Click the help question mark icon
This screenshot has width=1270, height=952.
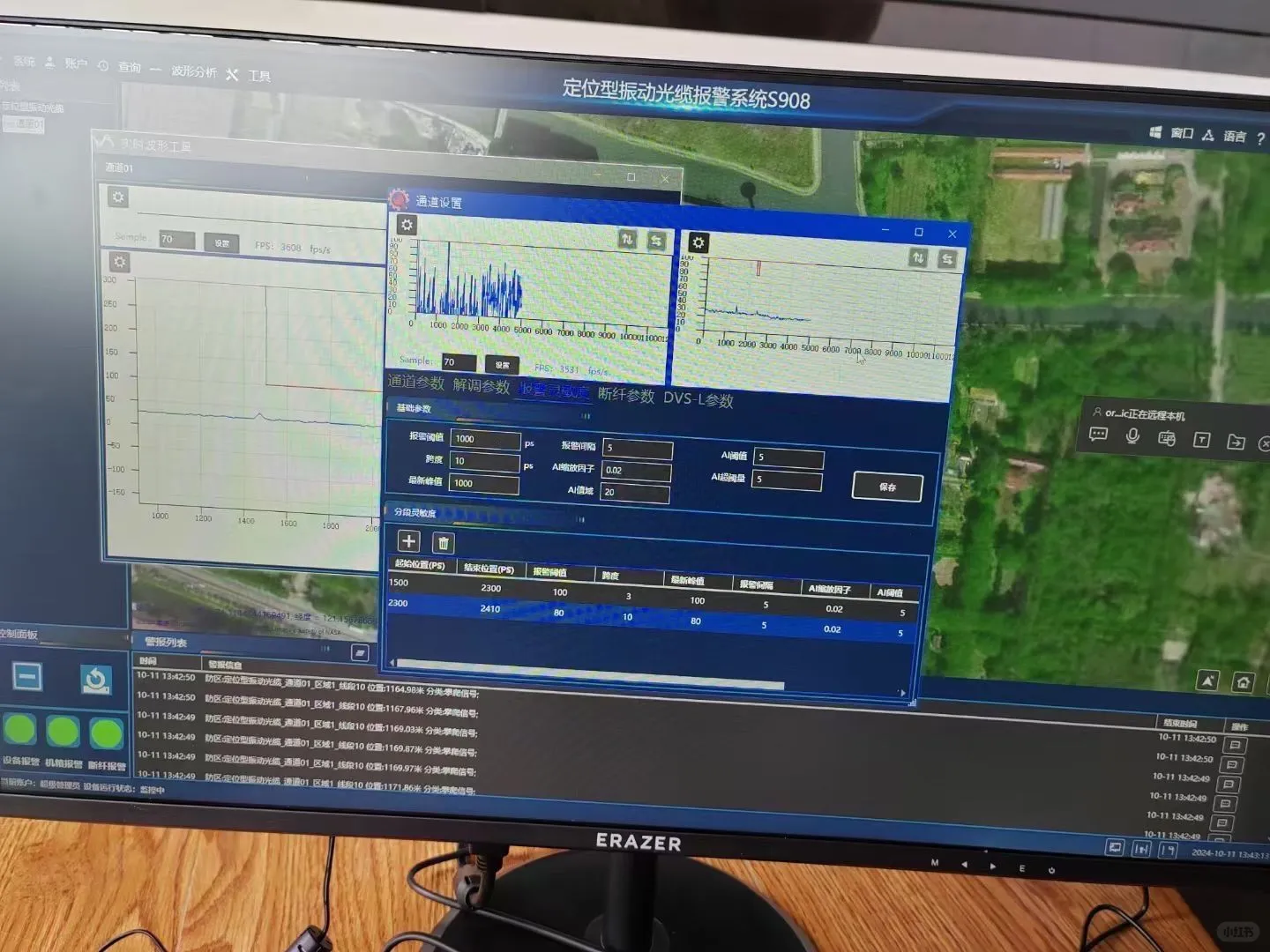click(x=1261, y=138)
